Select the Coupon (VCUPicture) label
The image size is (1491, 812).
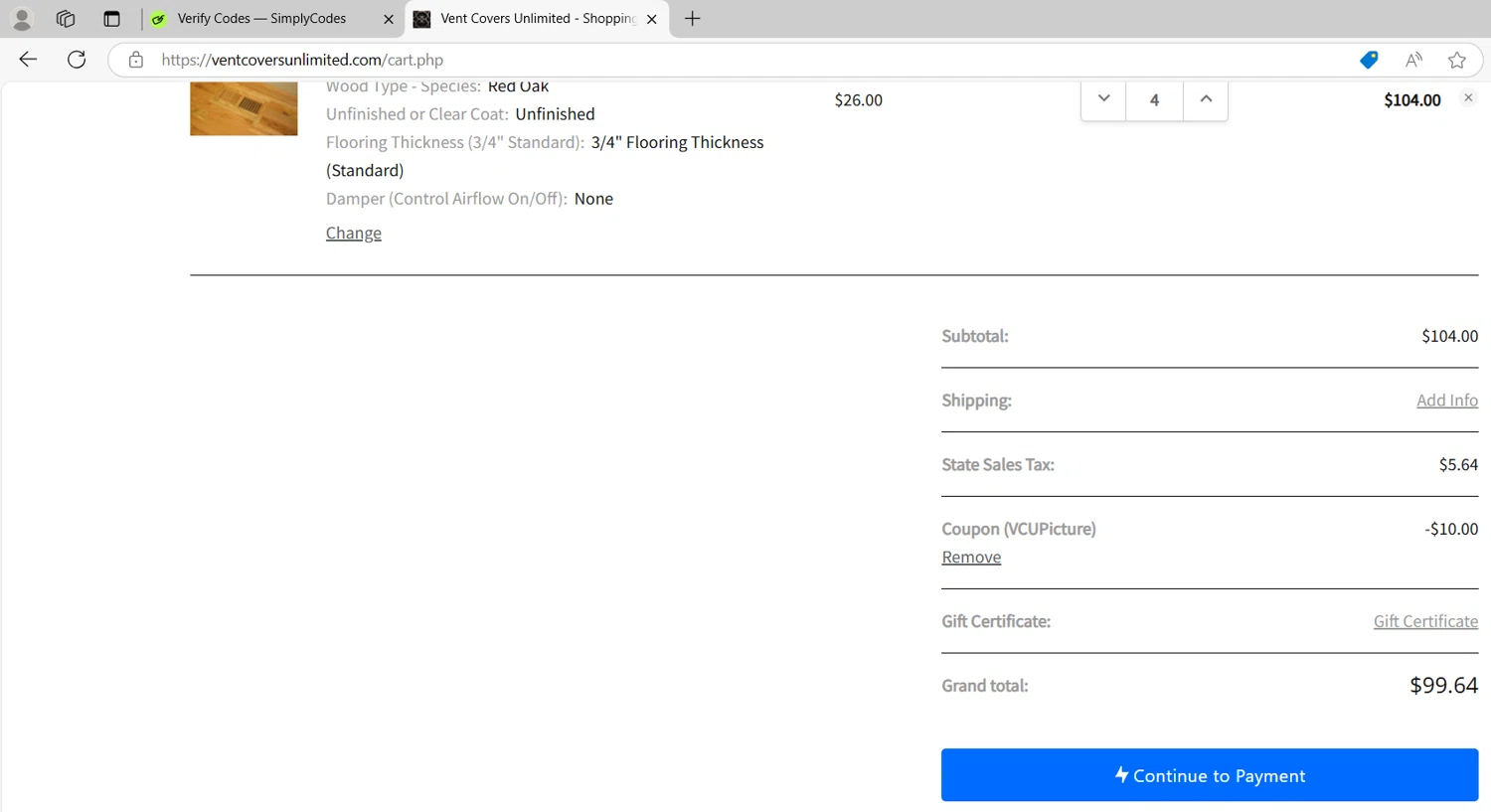tap(1019, 529)
